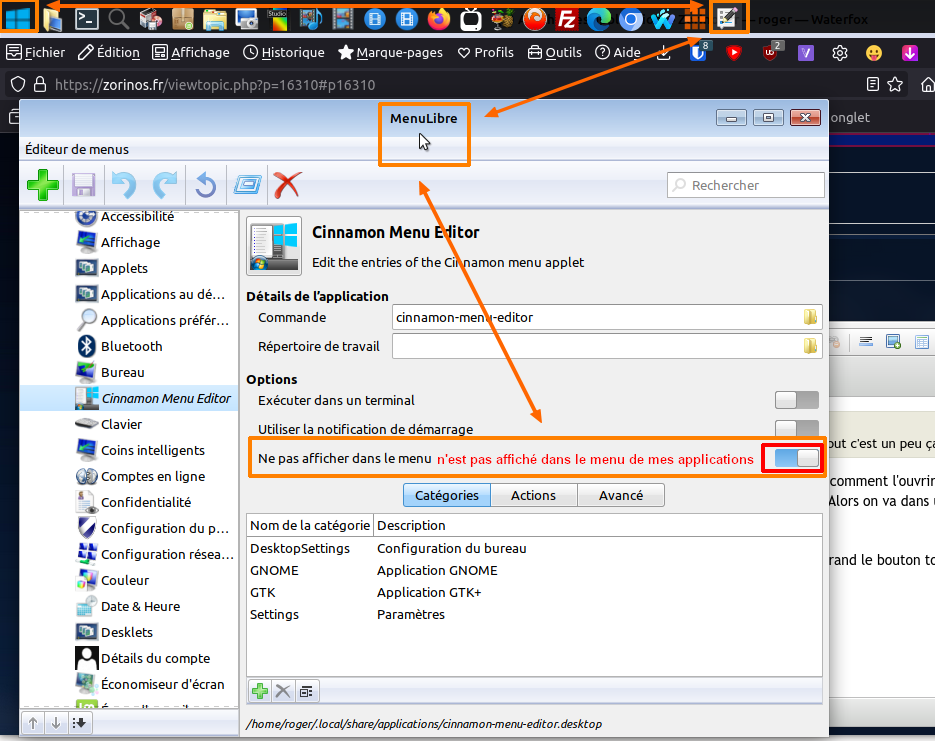The image size is (935, 741).
Task: Add a category with the small plus button
Action: point(259,690)
